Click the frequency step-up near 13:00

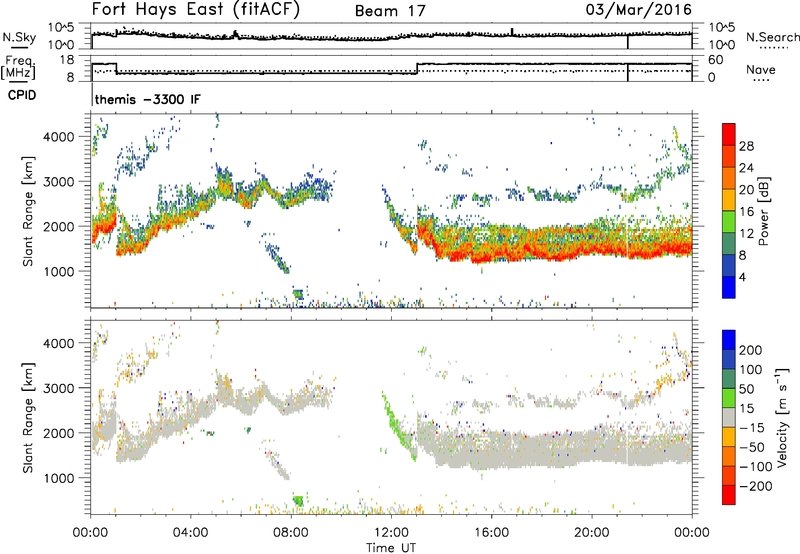pos(417,68)
